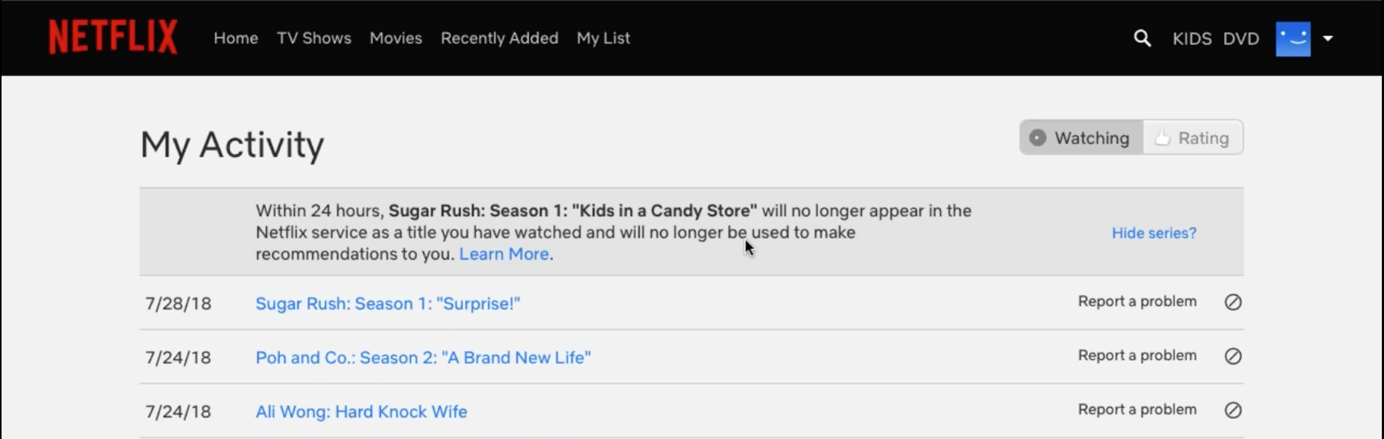Open TV Shows menu item
The height and width of the screenshot is (439, 1384).
tap(314, 38)
